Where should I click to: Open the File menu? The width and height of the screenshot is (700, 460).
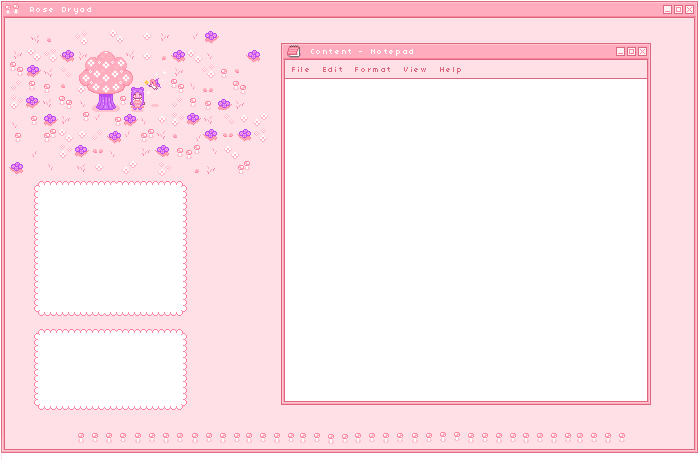pos(300,70)
